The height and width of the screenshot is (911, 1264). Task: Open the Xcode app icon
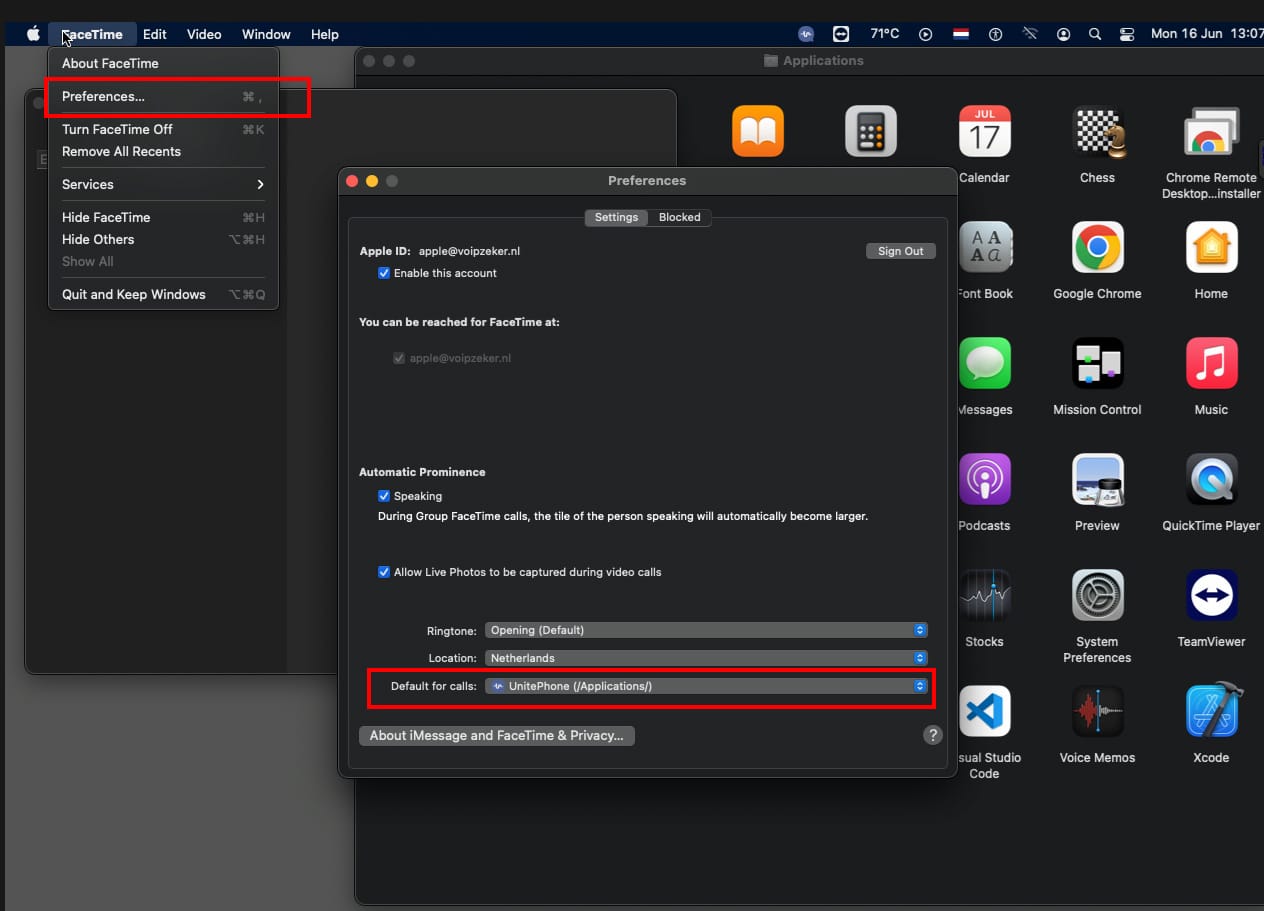point(1213,709)
